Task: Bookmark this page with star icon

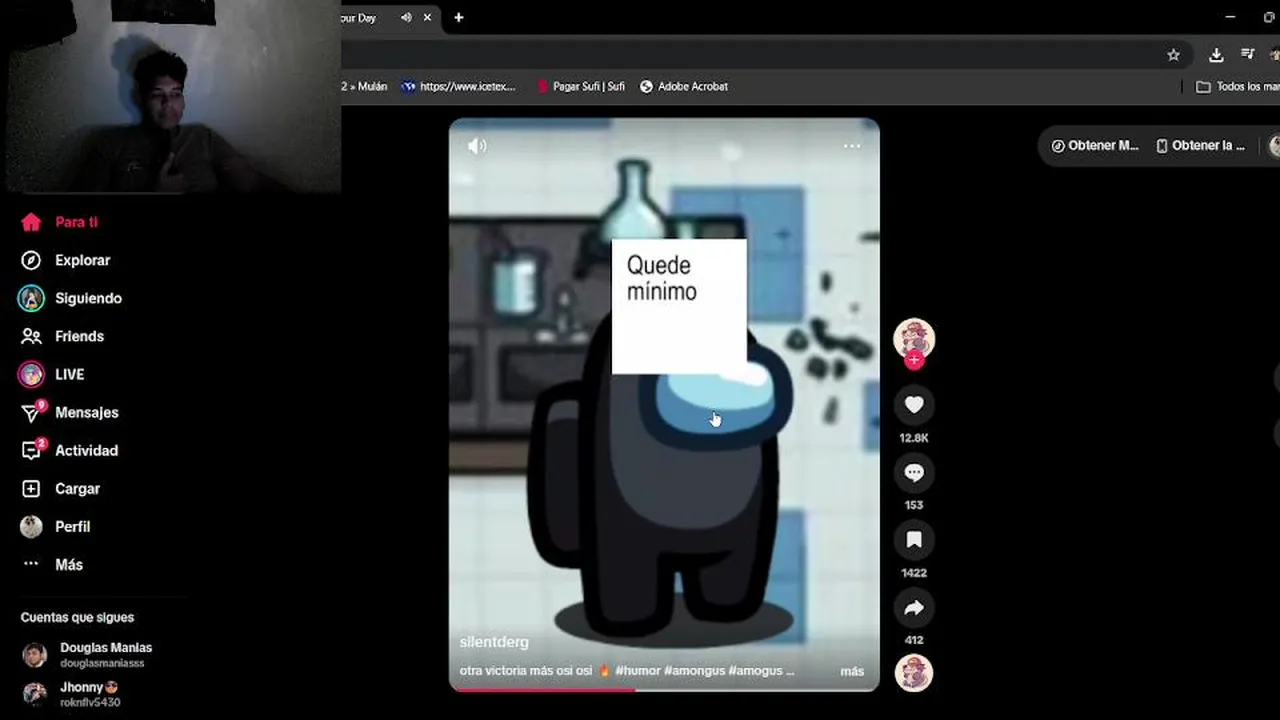Action: pyautogui.click(x=1174, y=55)
